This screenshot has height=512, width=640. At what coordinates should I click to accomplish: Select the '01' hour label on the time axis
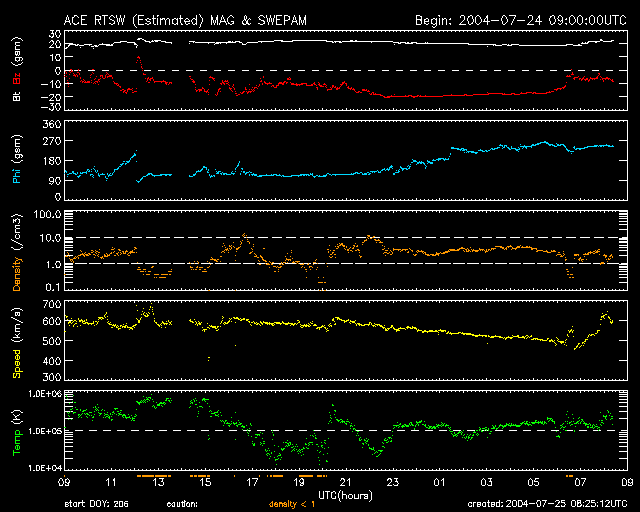click(440, 482)
